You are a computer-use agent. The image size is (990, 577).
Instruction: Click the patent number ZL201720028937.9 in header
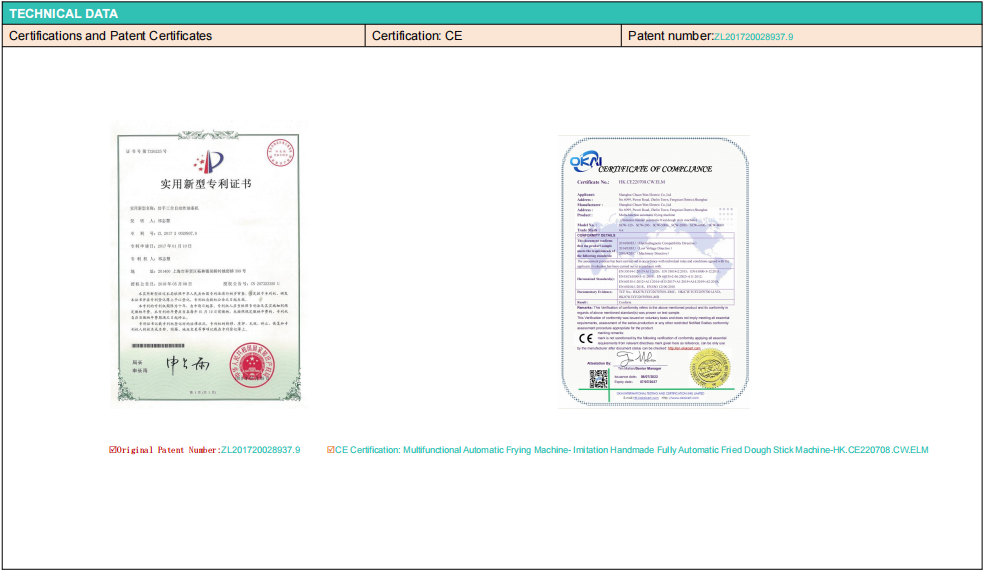pos(752,37)
